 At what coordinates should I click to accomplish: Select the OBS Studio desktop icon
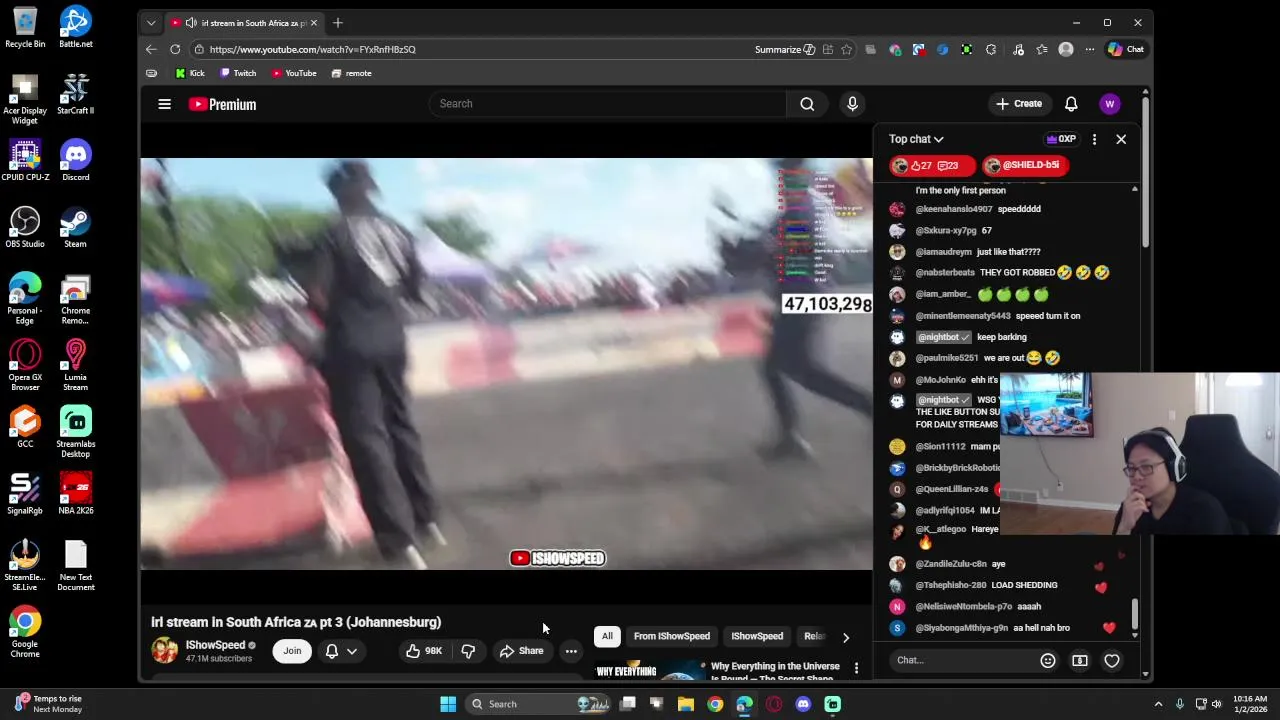(25, 228)
